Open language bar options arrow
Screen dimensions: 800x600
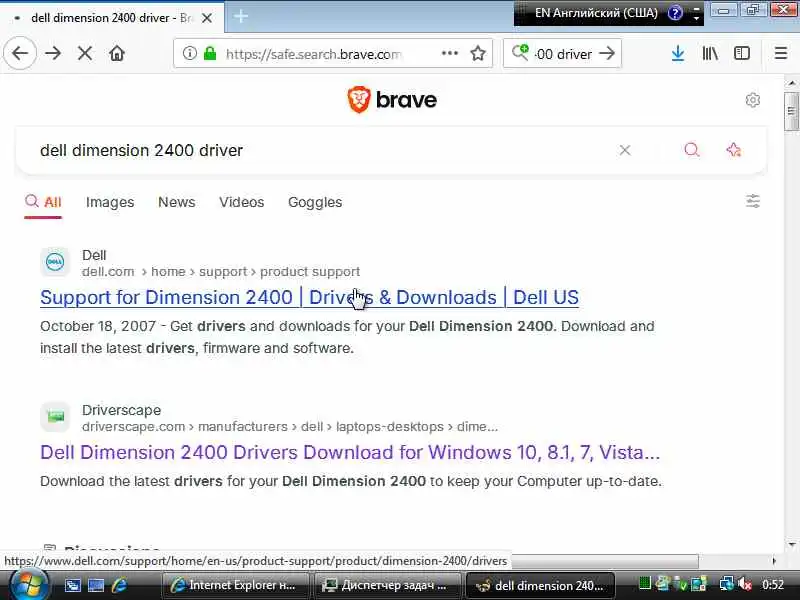pos(696,18)
